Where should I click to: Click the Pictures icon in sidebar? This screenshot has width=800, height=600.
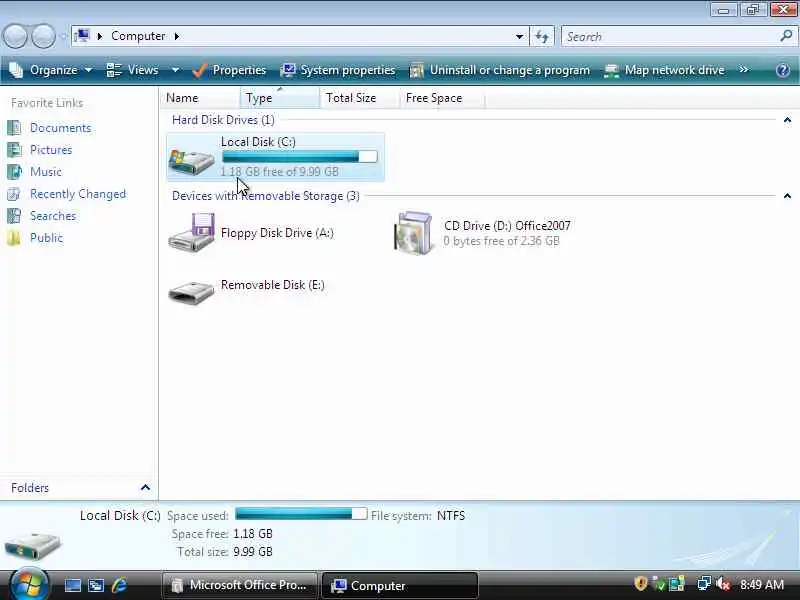coord(14,149)
